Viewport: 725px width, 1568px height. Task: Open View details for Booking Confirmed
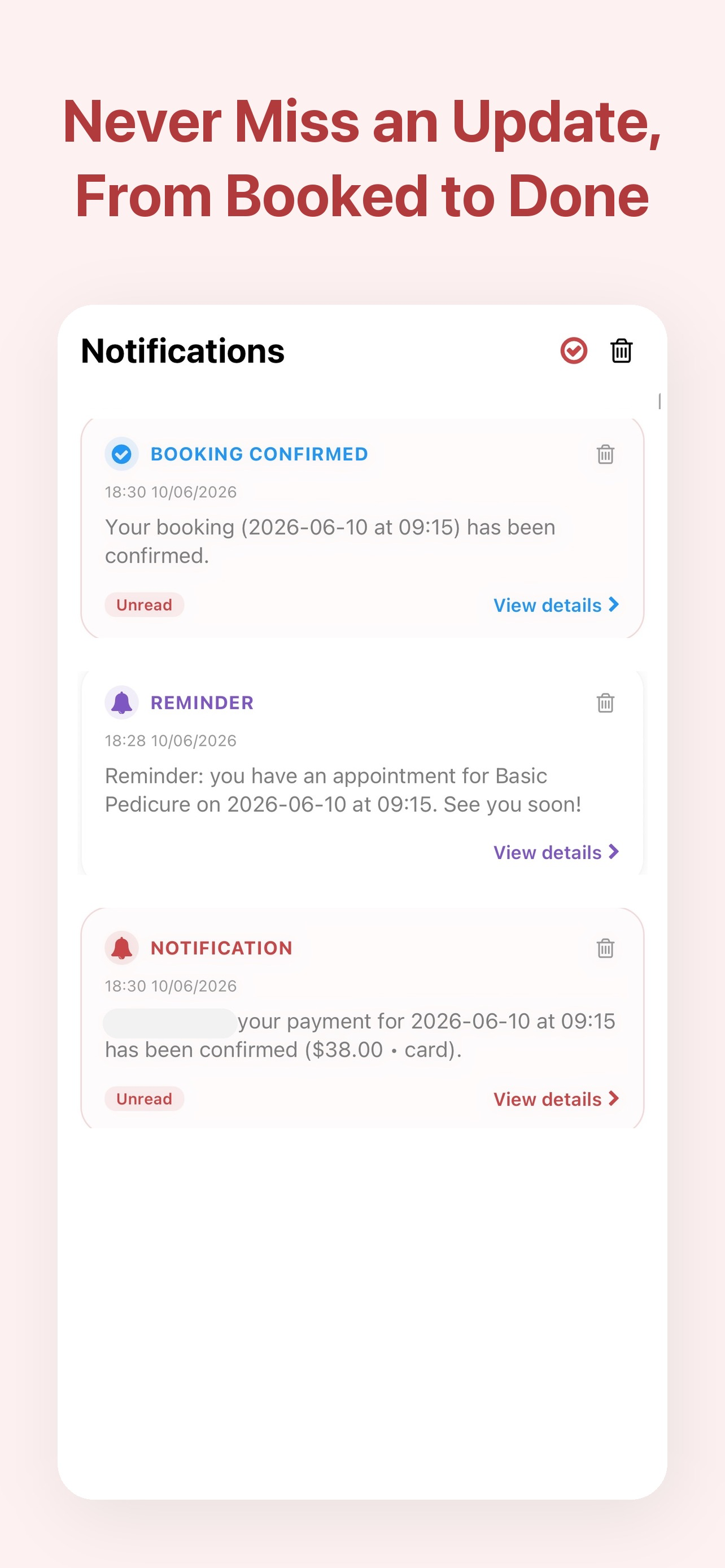(547, 605)
